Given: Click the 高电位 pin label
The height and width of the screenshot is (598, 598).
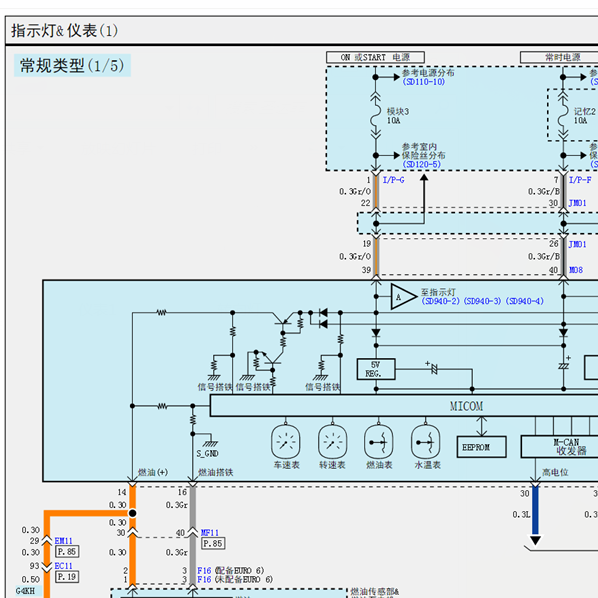Looking at the screenshot, I should [555, 473].
